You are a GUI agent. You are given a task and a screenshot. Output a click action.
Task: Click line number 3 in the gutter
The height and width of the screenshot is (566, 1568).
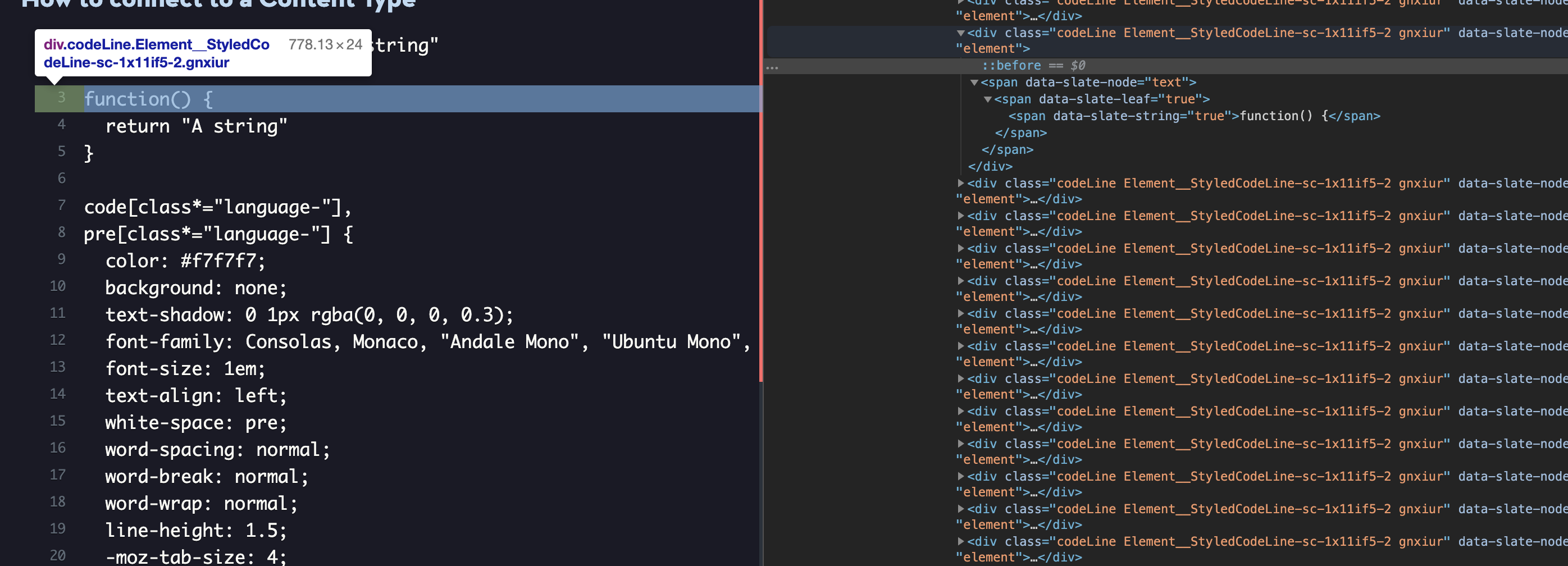pos(61,97)
